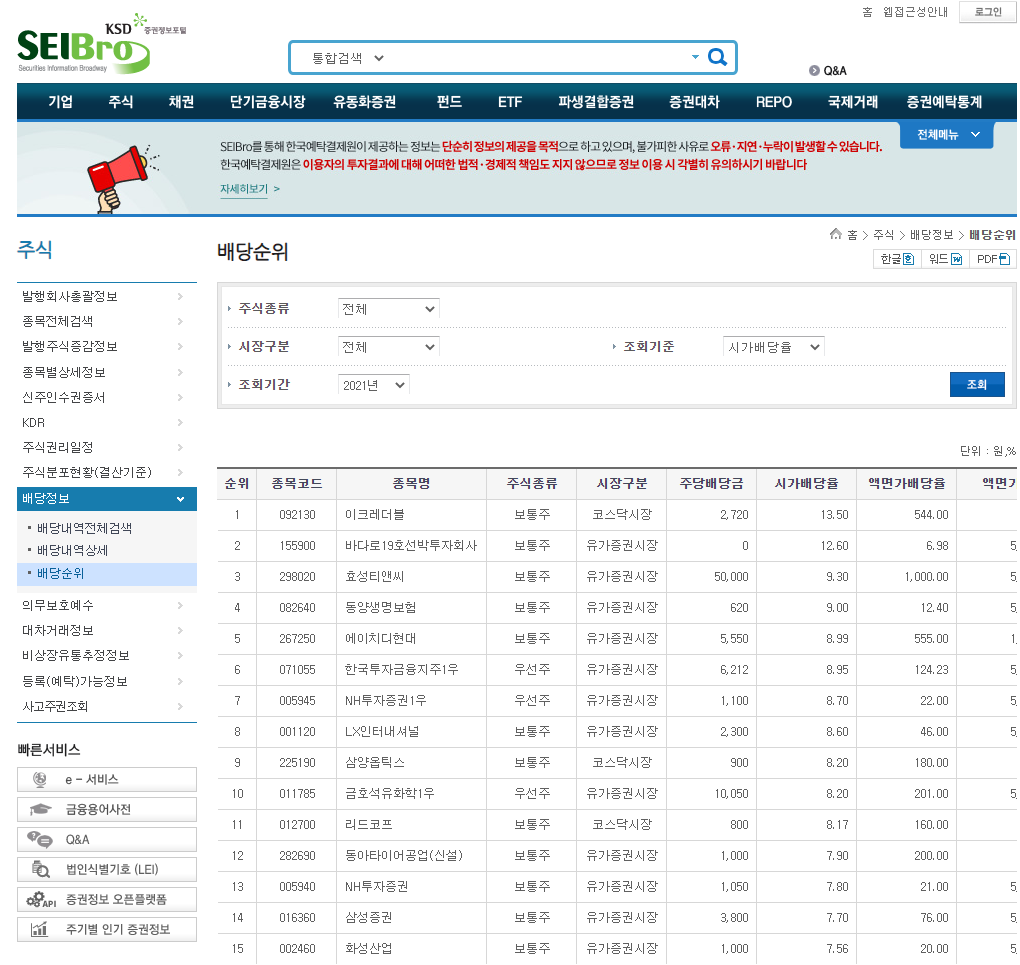The height and width of the screenshot is (965, 1020).
Task: Click the 로그인 button
Action: (x=987, y=12)
